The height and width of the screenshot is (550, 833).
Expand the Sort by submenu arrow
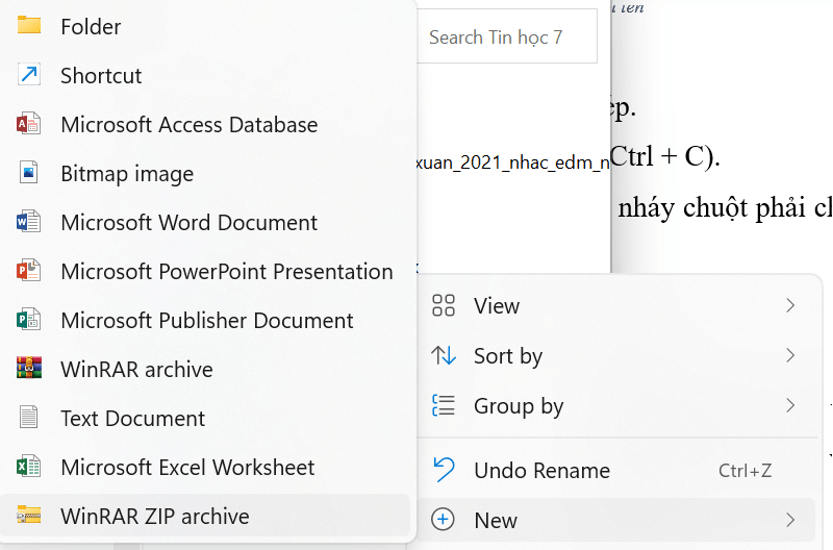click(x=790, y=356)
